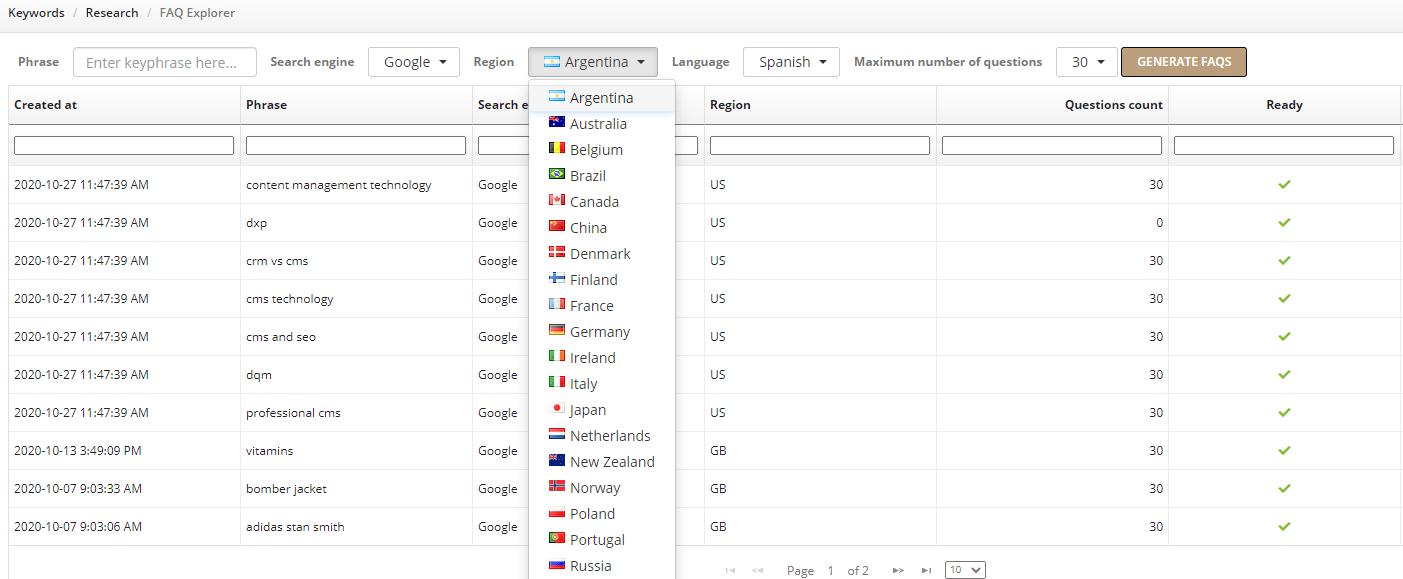
Task: Choose Japan from the region list
Action: (x=602, y=410)
